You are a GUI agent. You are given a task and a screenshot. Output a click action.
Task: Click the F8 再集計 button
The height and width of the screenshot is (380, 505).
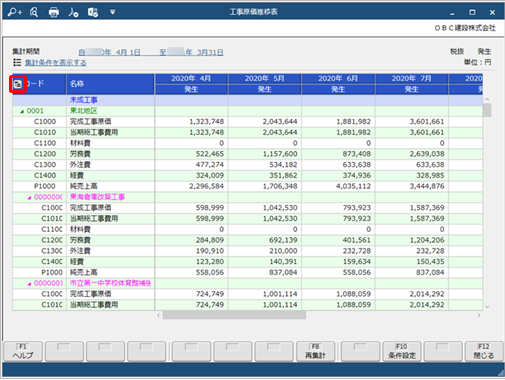(315, 351)
